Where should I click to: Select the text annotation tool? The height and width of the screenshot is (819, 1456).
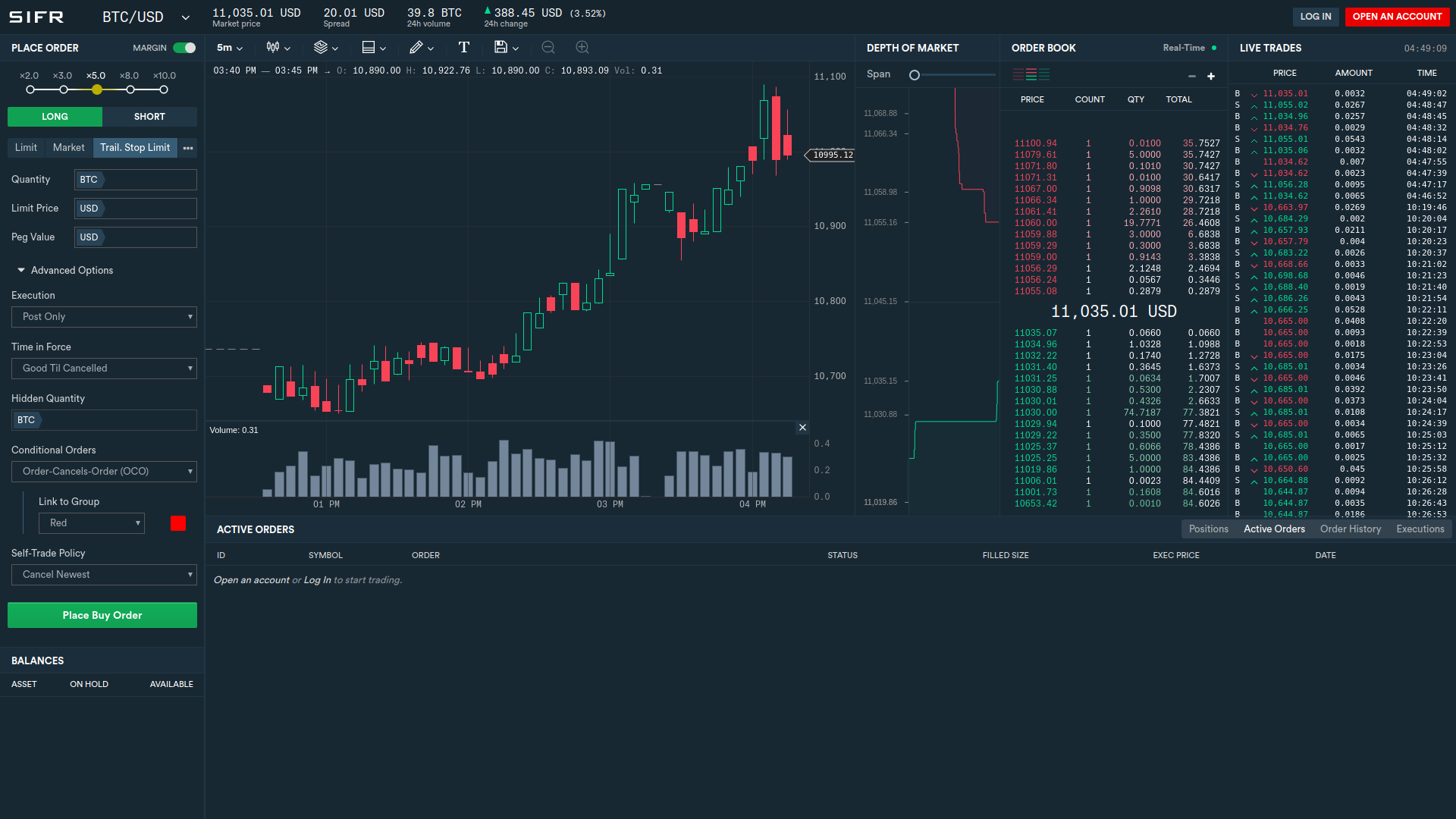point(464,48)
